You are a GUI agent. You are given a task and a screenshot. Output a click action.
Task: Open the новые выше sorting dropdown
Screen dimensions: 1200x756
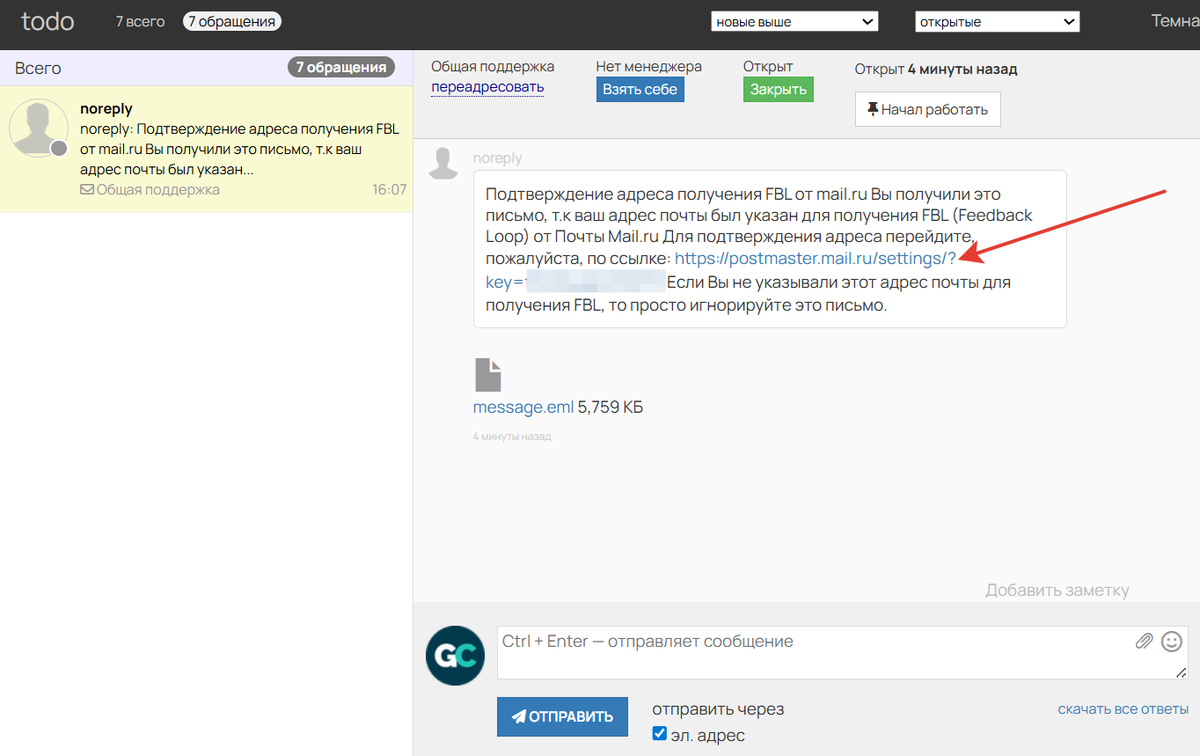[794, 22]
